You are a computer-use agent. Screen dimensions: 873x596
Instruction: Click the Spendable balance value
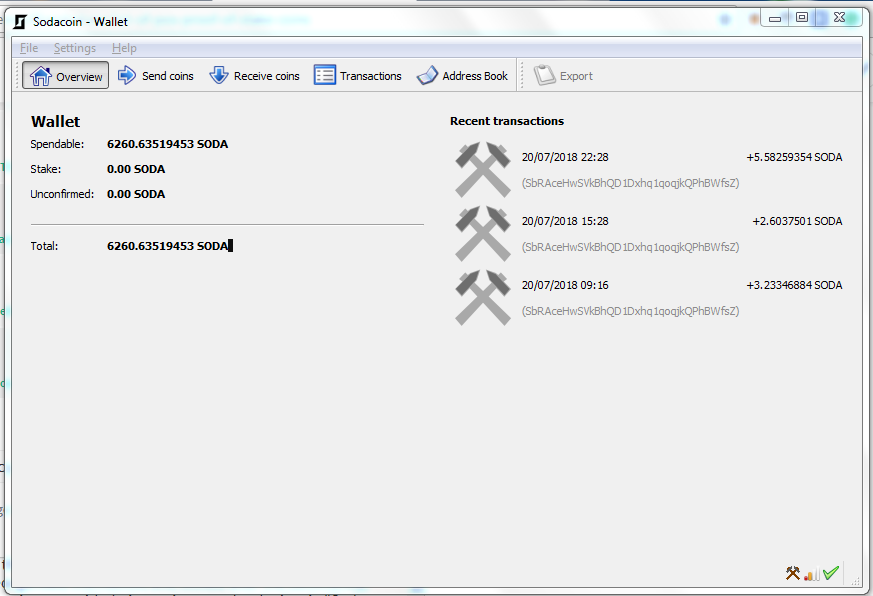[168, 144]
